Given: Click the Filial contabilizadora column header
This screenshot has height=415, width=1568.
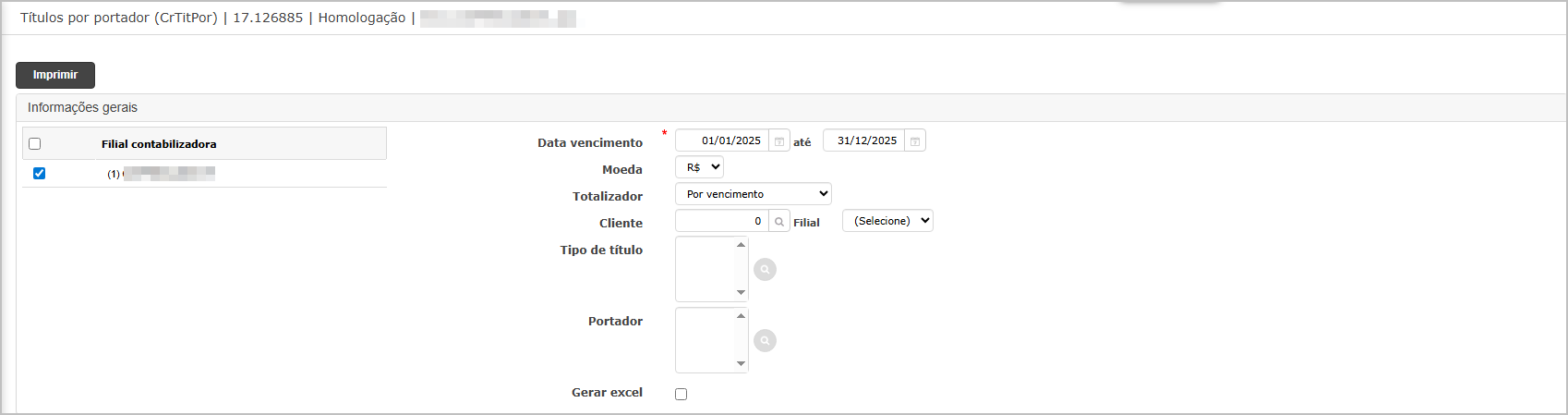Looking at the screenshot, I should 159,144.
